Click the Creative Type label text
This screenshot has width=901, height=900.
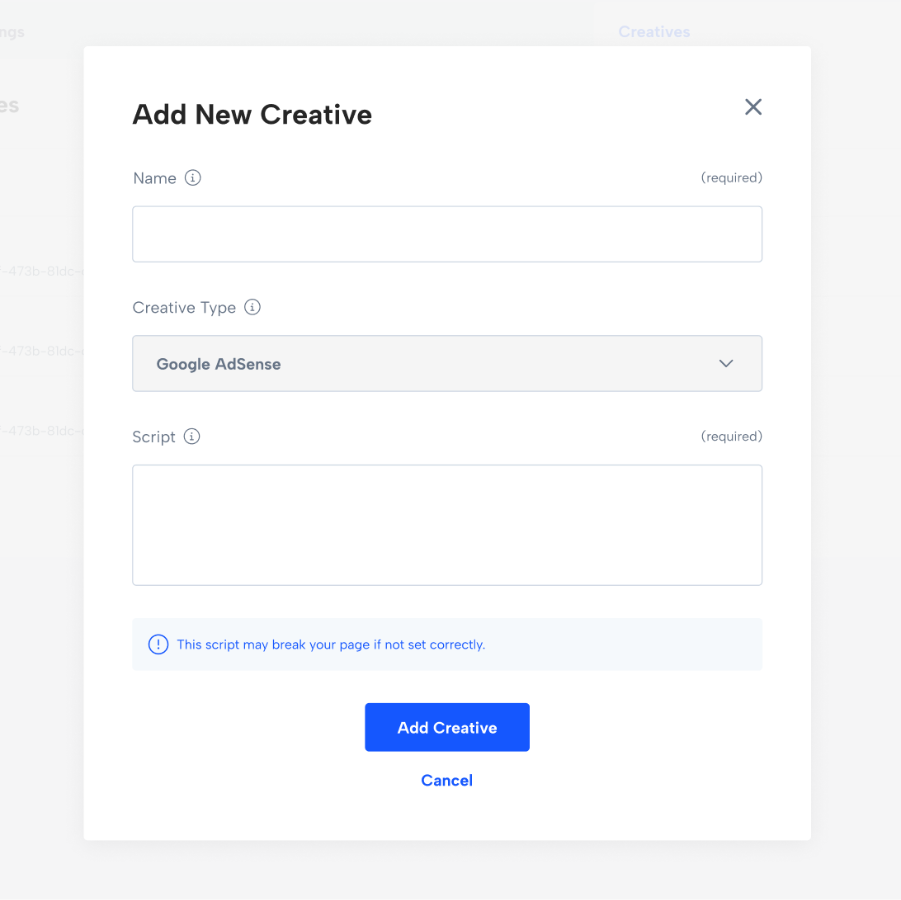[x=184, y=307]
